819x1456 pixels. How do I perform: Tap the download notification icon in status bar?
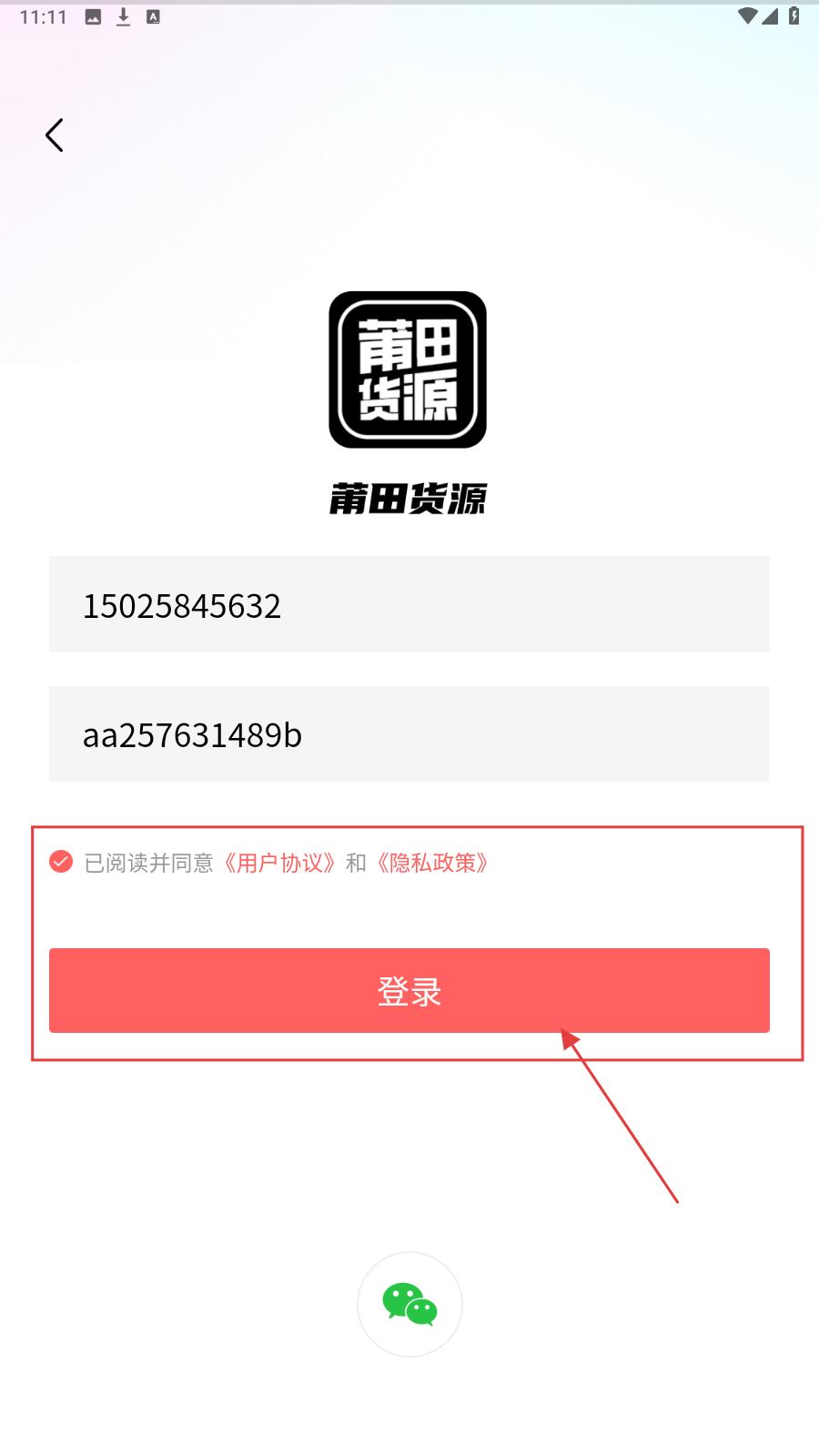click(x=124, y=17)
